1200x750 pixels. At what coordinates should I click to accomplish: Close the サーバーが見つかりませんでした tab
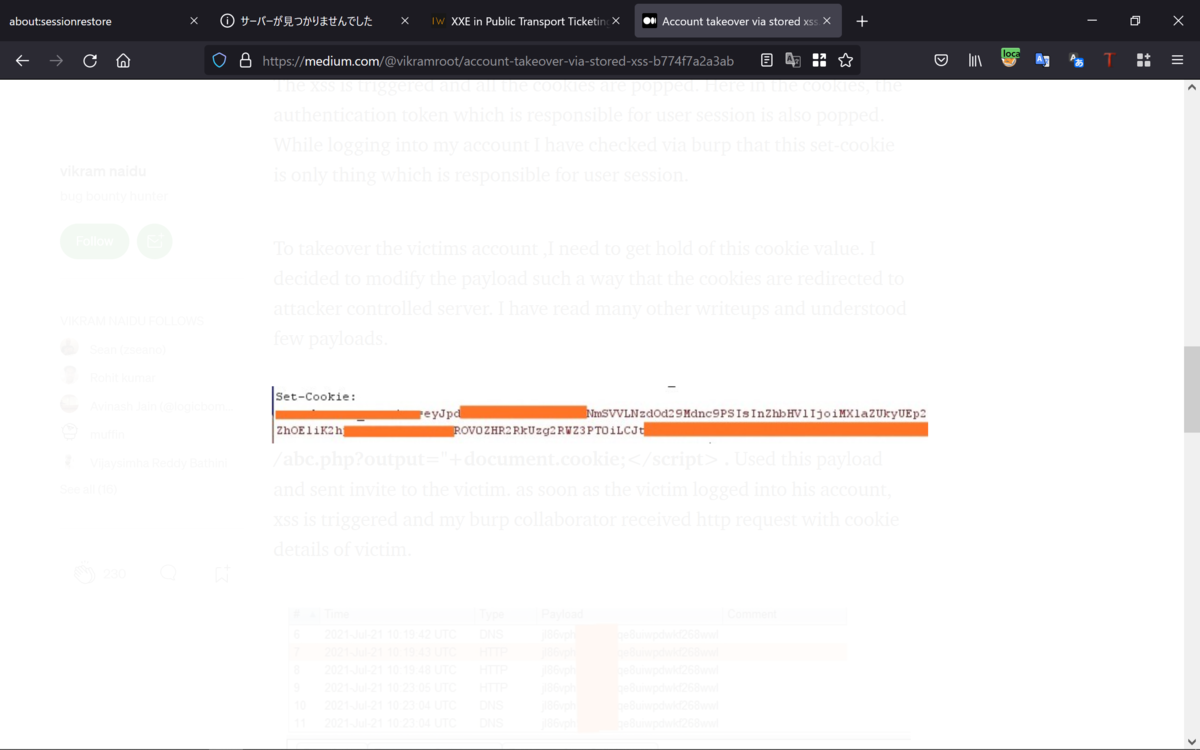(x=404, y=21)
